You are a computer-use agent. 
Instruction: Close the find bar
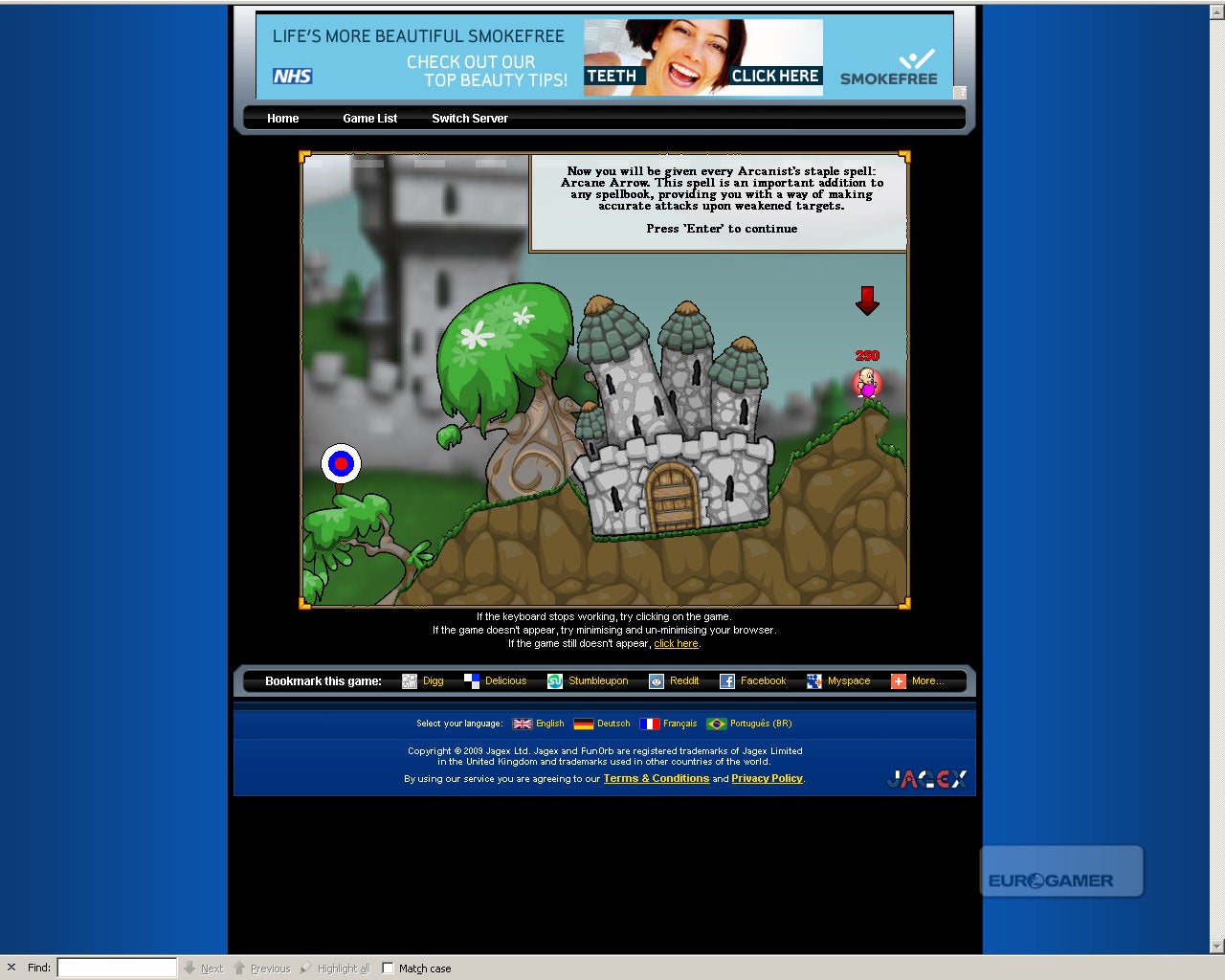tap(11, 968)
